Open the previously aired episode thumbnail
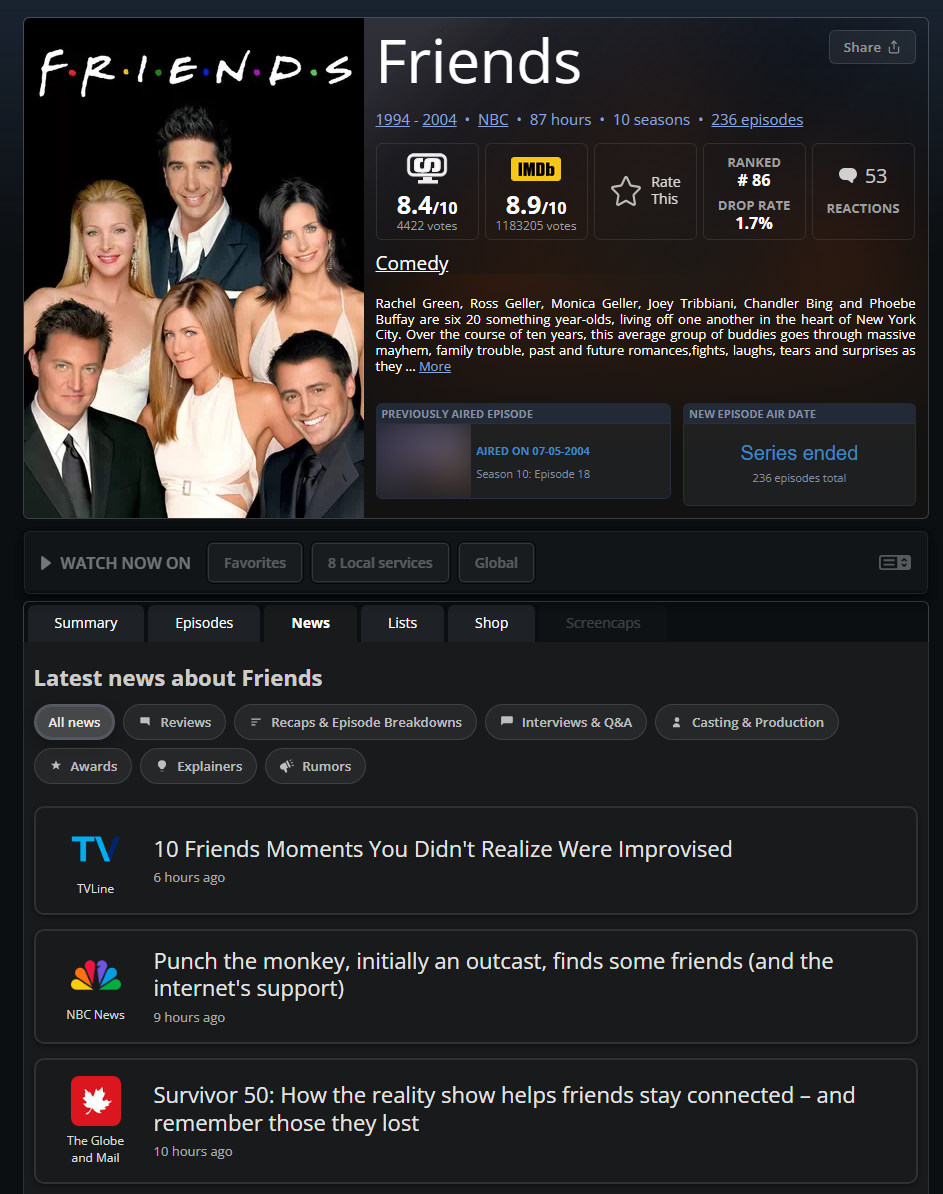943x1194 pixels. [x=424, y=461]
